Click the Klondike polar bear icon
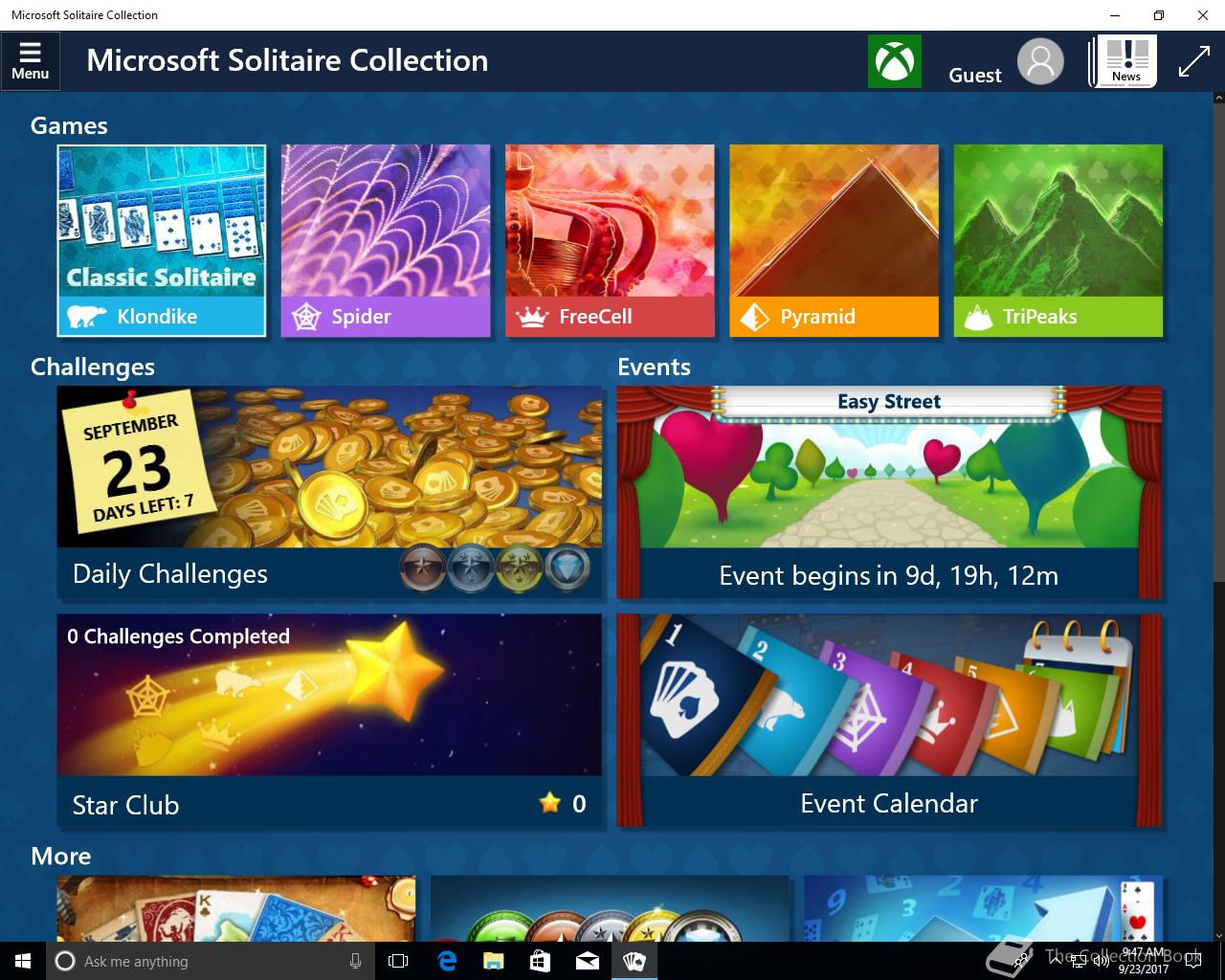The height and width of the screenshot is (980, 1225). coord(86,316)
